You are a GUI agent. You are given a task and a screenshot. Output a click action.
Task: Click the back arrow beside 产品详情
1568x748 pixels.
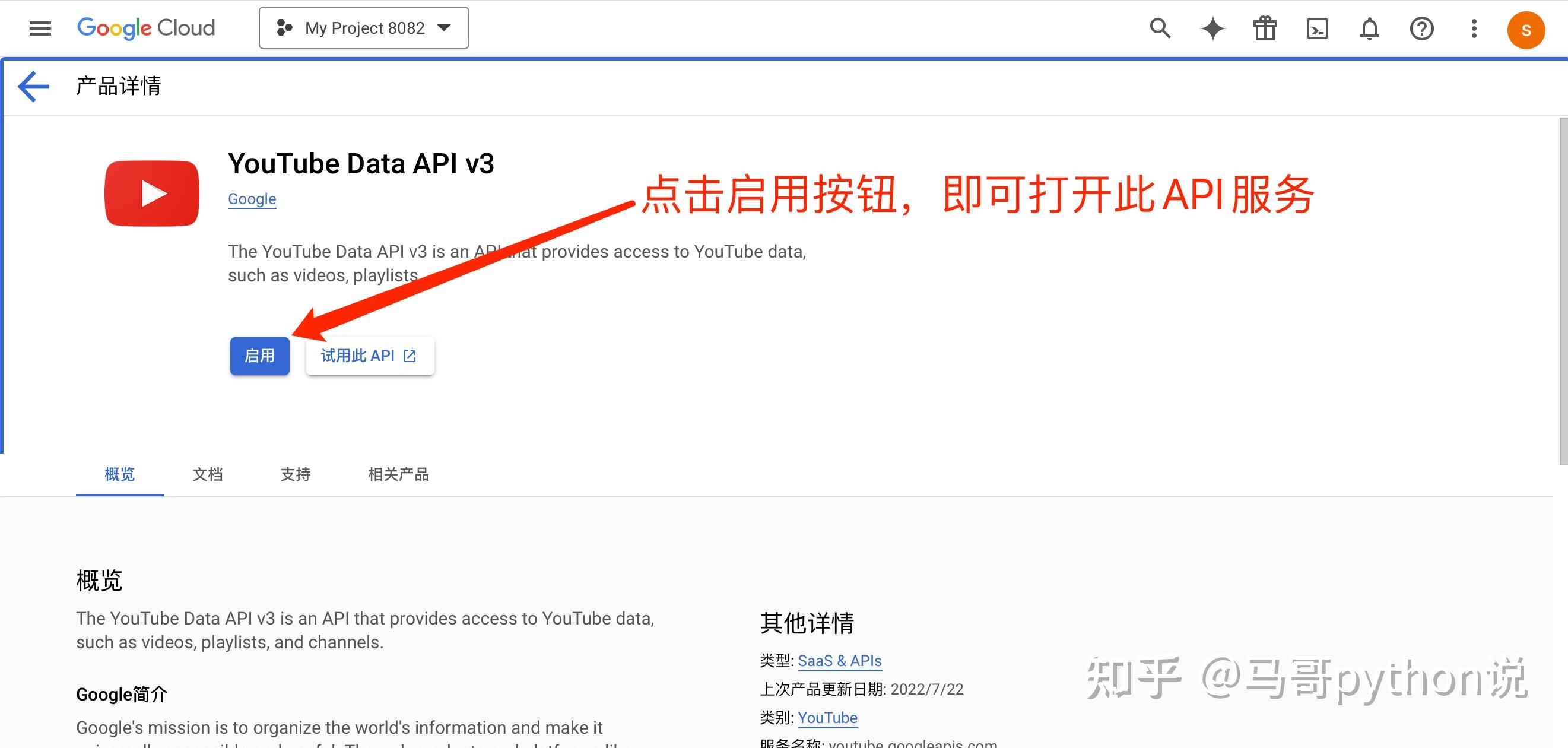pyautogui.click(x=33, y=86)
